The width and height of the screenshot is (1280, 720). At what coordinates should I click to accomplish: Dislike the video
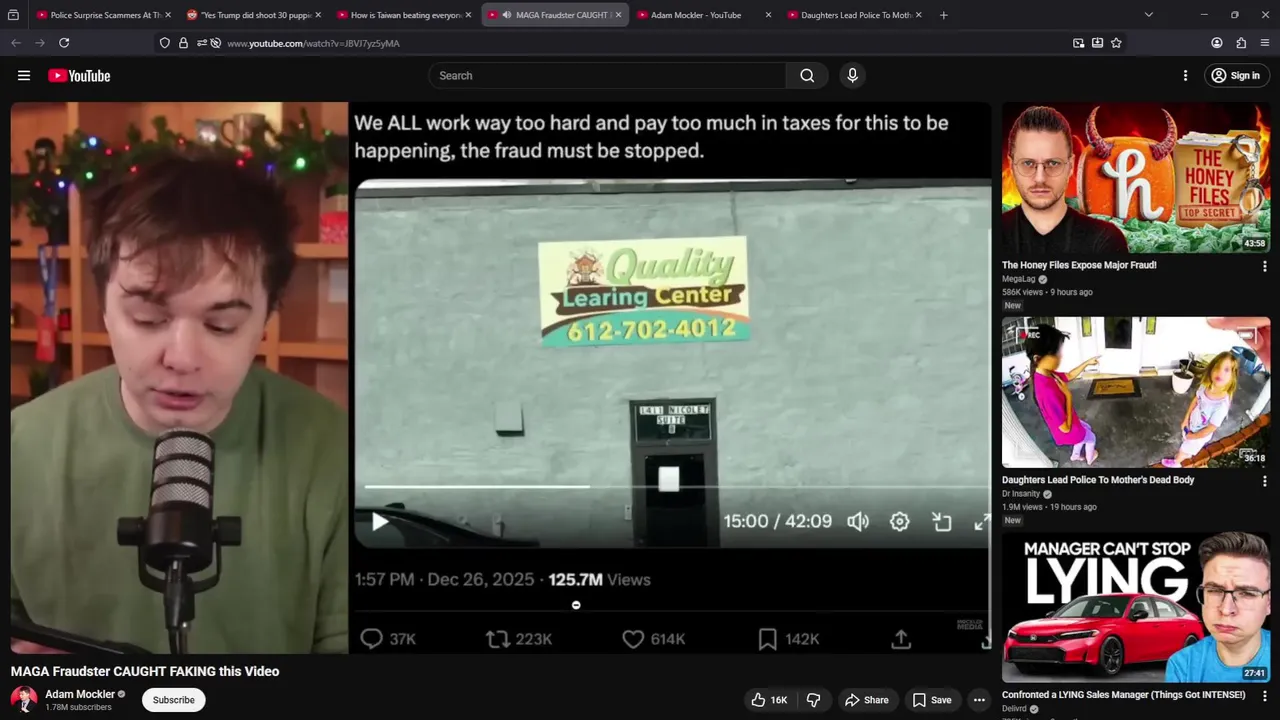pyautogui.click(x=813, y=700)
